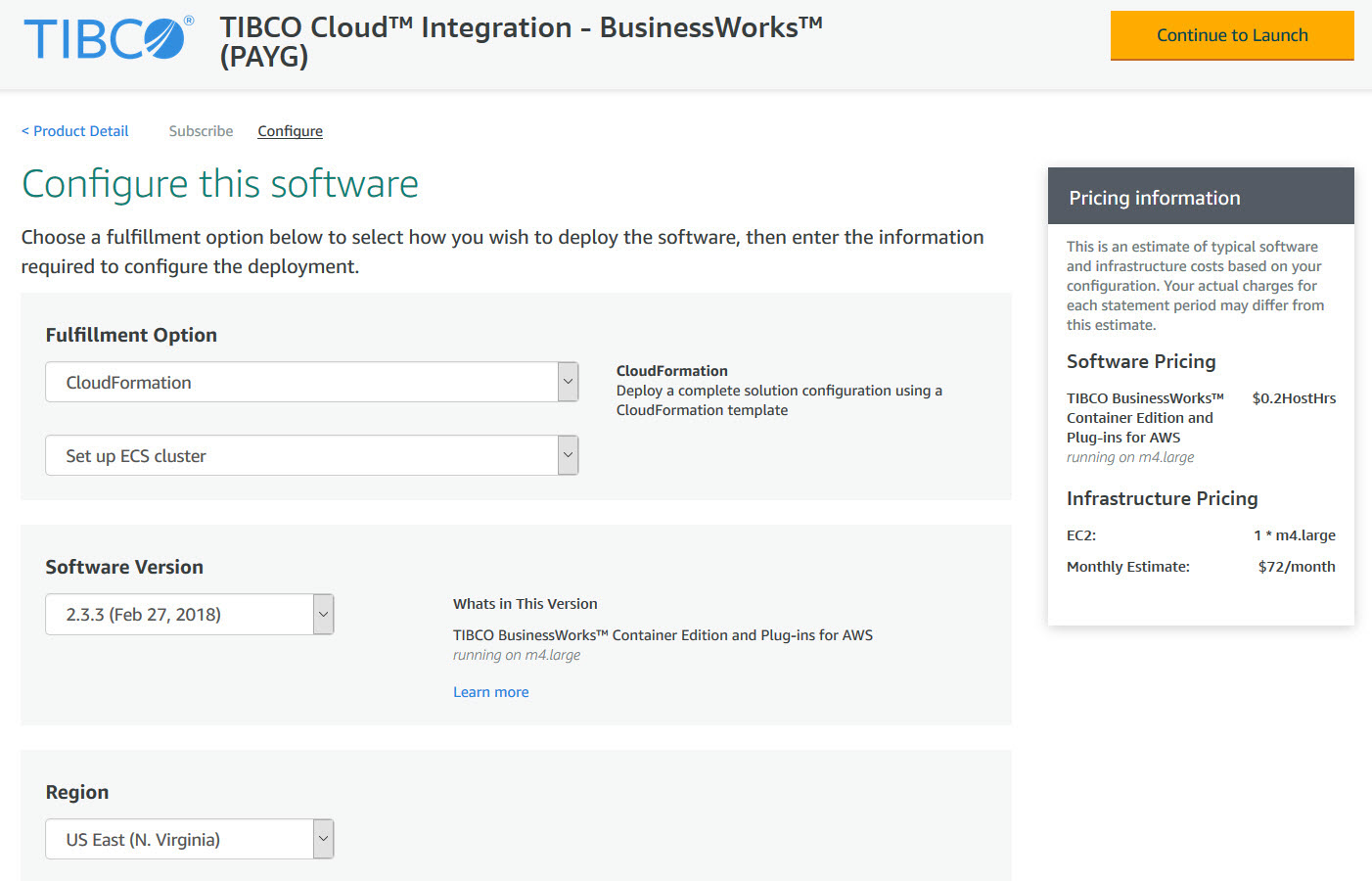Click the TIBCO logo
This screenshot has width=1372, height=881.
(108, 39)
